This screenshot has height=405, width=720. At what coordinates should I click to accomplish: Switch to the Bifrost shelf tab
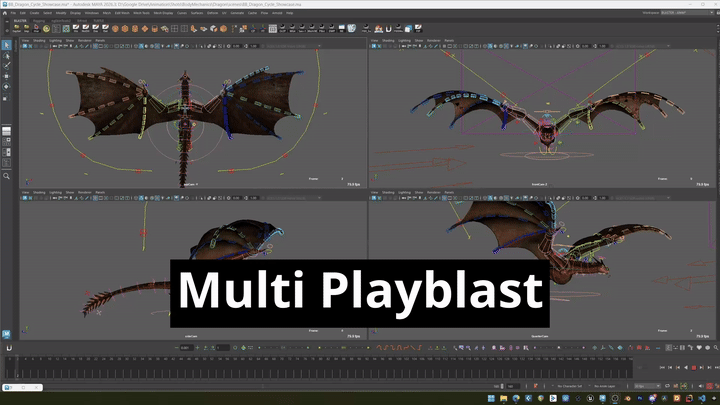tap(82, 21)
